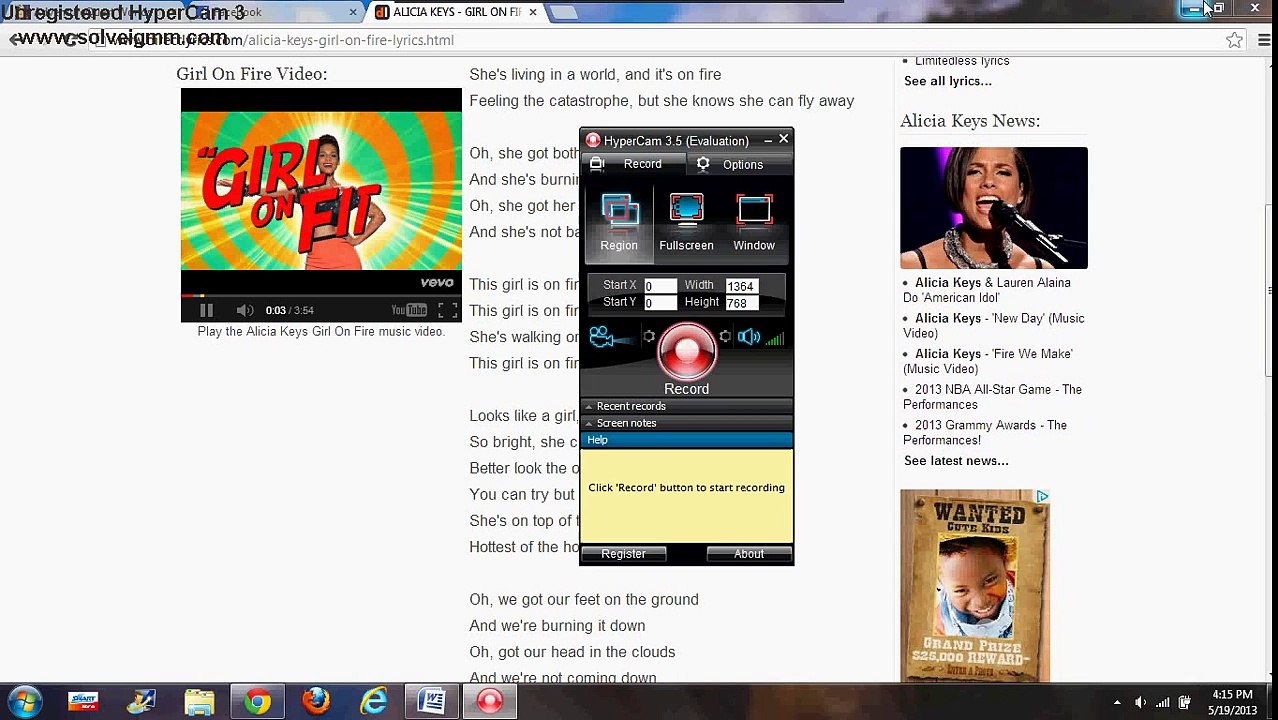Open 2013 NBA All-Star Game link
The width and height of the screenshot is (1278, 720).
point(992,397)
